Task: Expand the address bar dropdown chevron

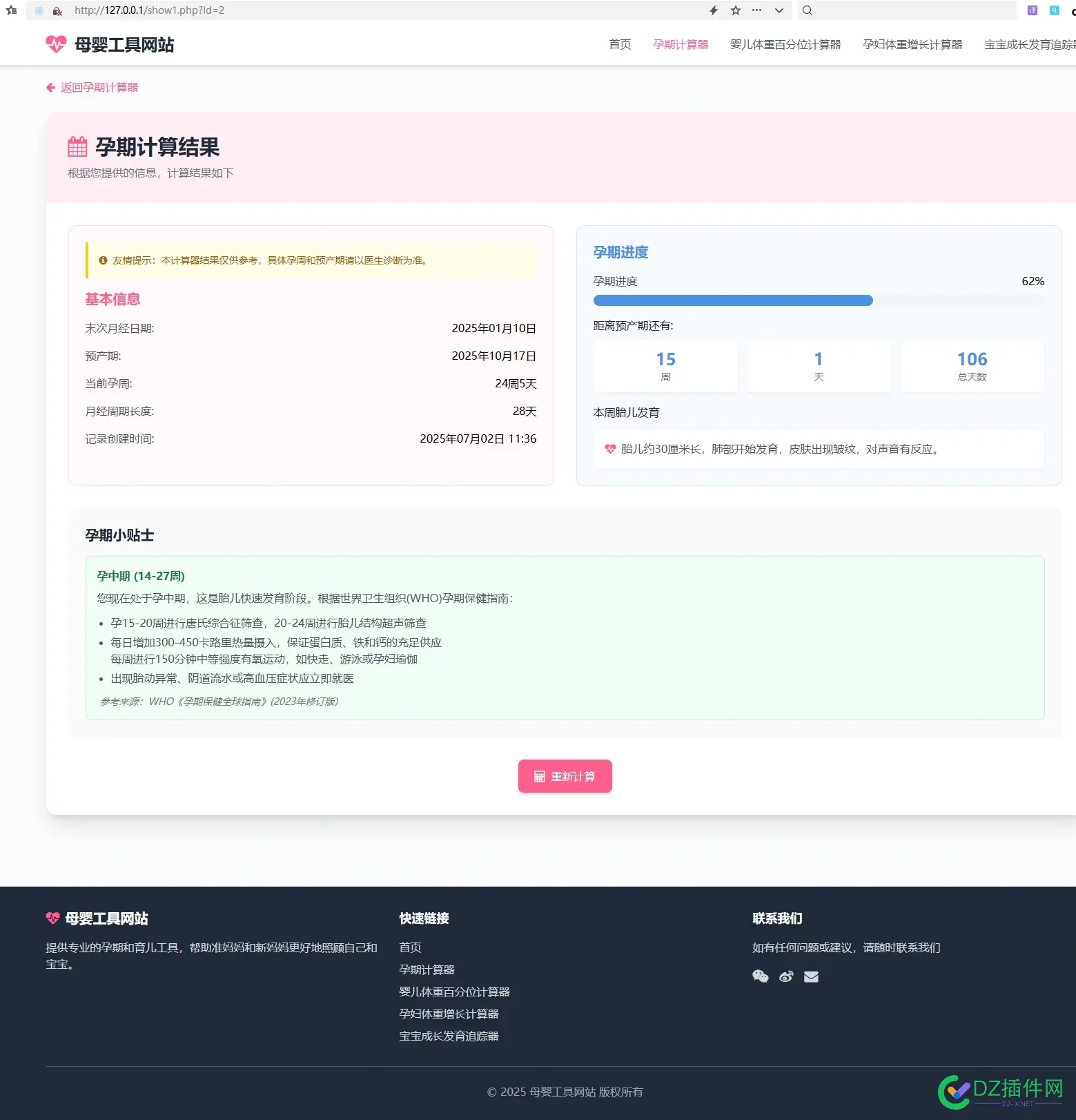Action: tap(779, 10)
